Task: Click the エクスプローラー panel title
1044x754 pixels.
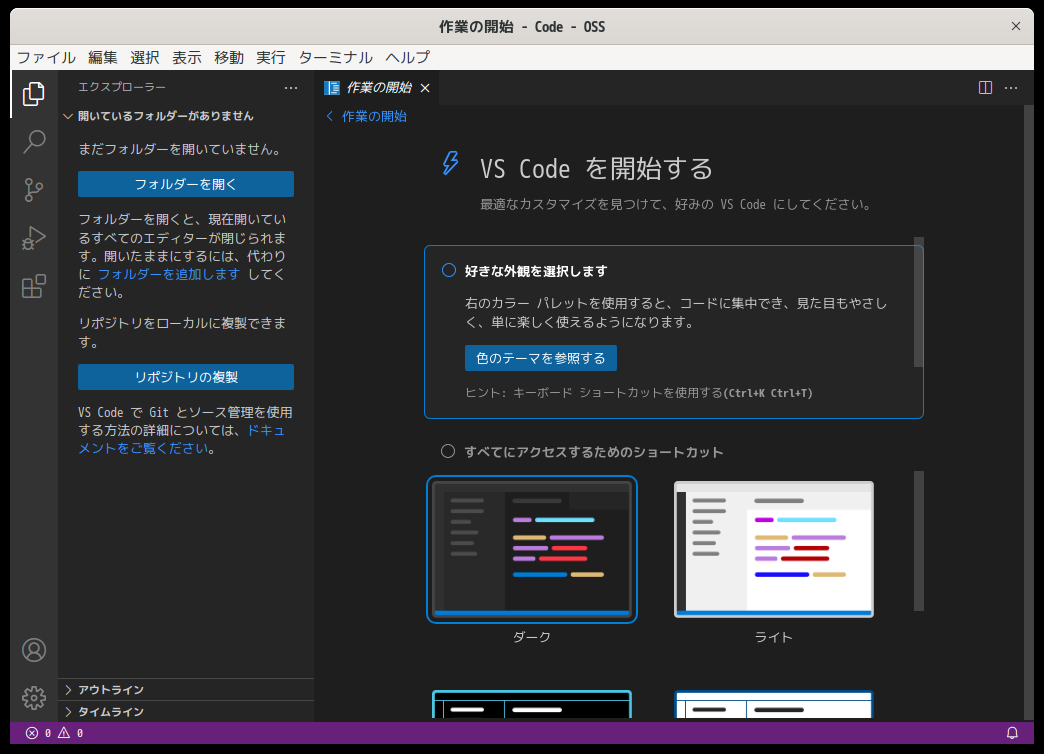Action: pos(122,87)
